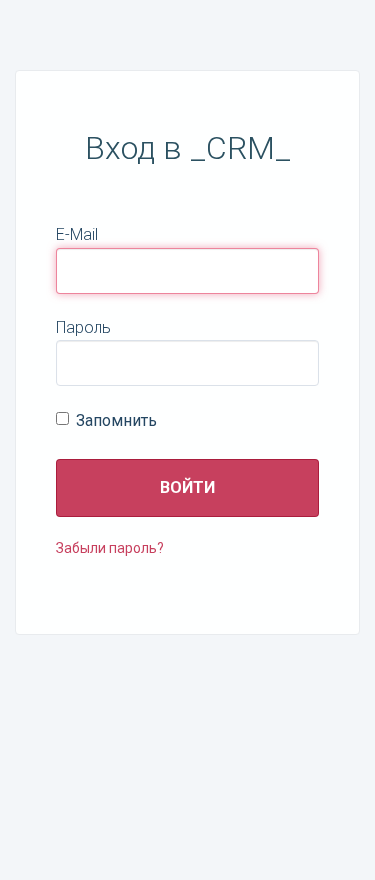Open the Забыли пароль? link
Image resolution: width=375 pixels, height=880 pixels.
click(109, 548)
